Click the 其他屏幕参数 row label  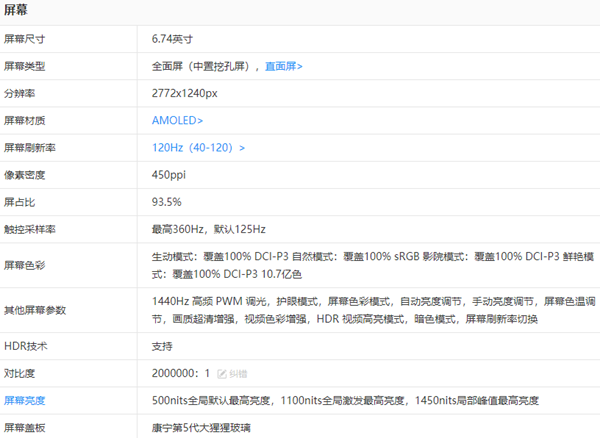coord(35,310)
